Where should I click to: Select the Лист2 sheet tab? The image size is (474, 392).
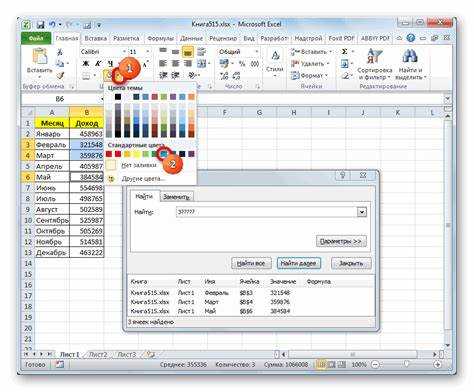tap(98, 355)
